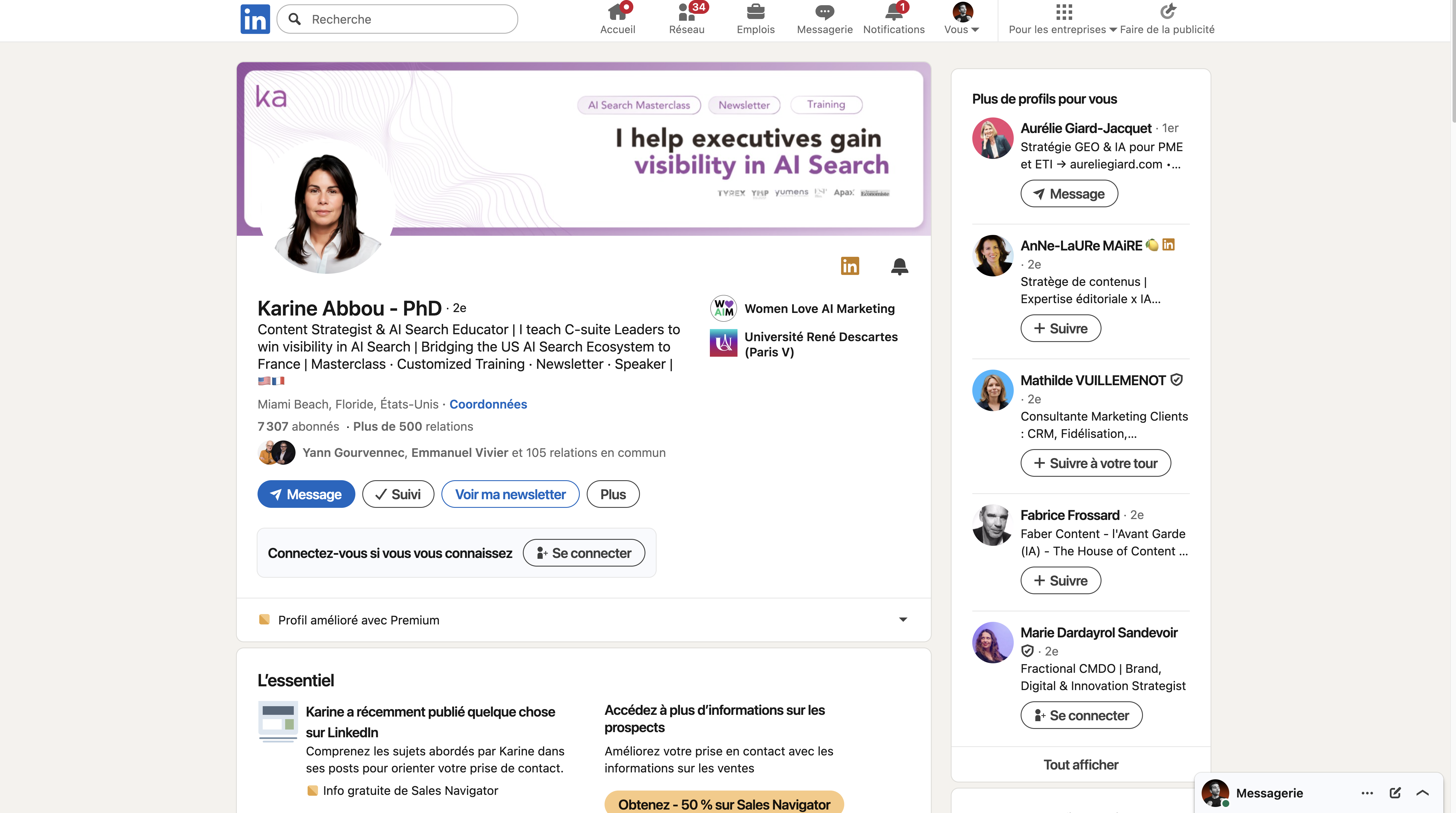The width and height of the screenshot is (1456, 813).
Task: Open the Coordonnées contact info link
Action: pyautogui.click(x=488, y=404)
